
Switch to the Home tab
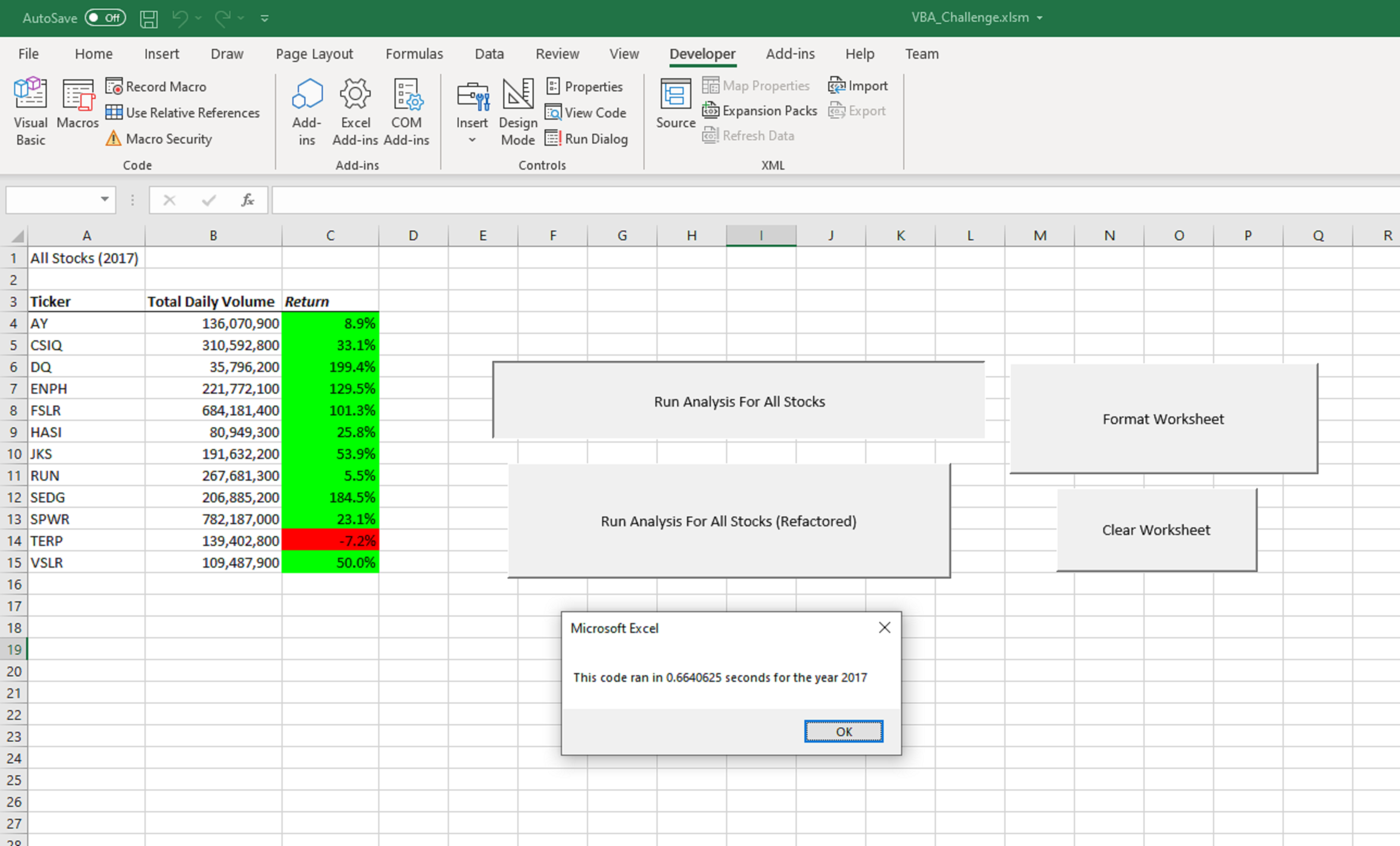tap(94, 54)
